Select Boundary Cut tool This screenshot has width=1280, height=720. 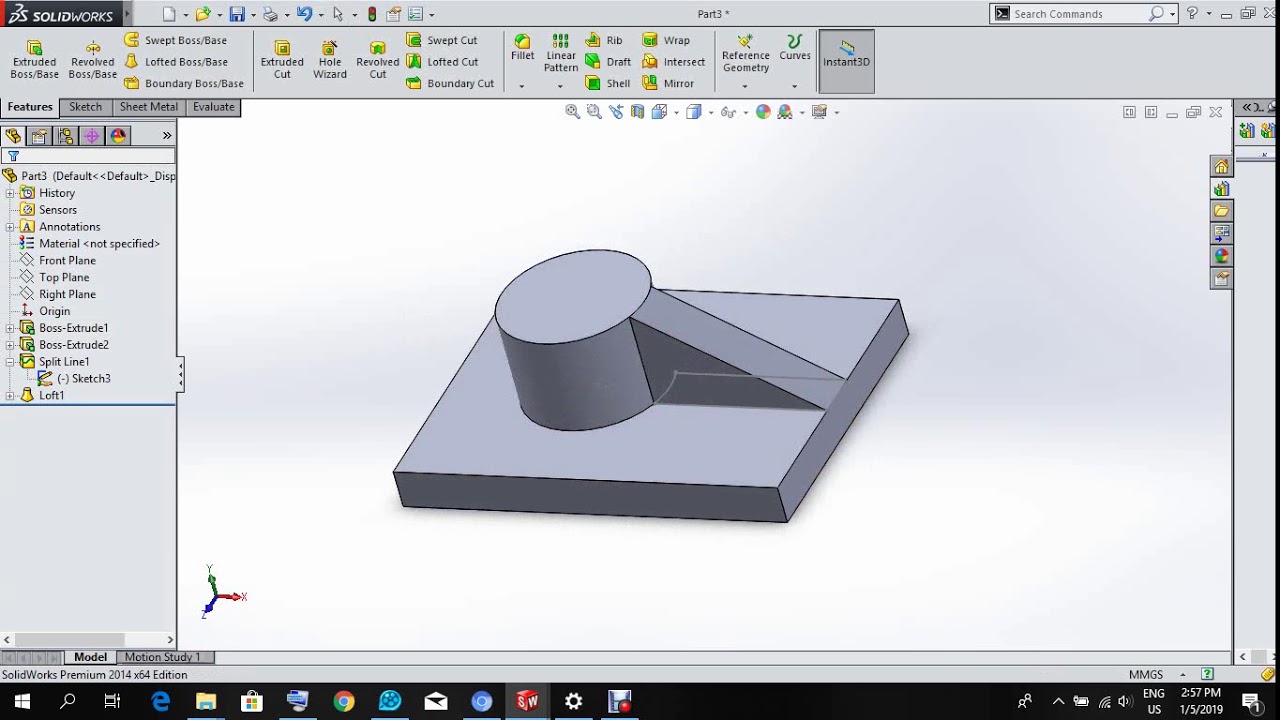click(x=450, y=83)
